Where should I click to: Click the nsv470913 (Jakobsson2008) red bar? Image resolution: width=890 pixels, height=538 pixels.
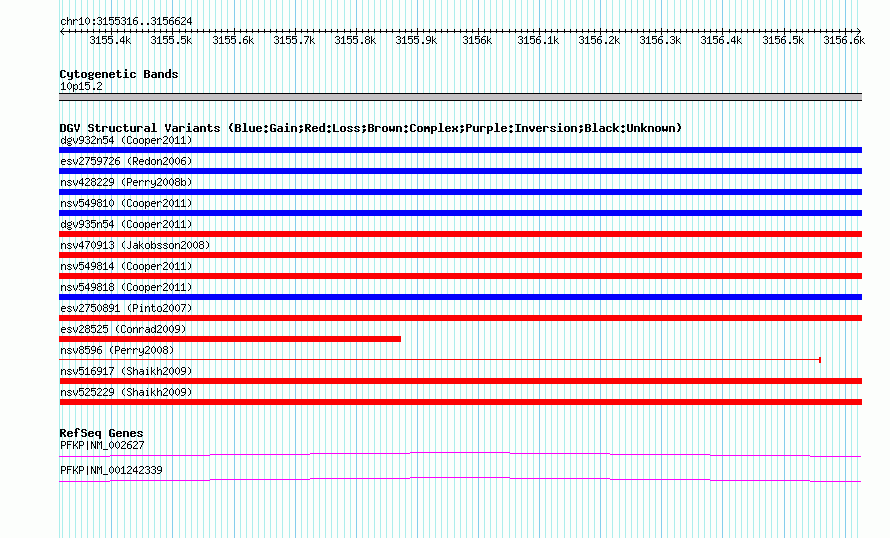(460, 255)
